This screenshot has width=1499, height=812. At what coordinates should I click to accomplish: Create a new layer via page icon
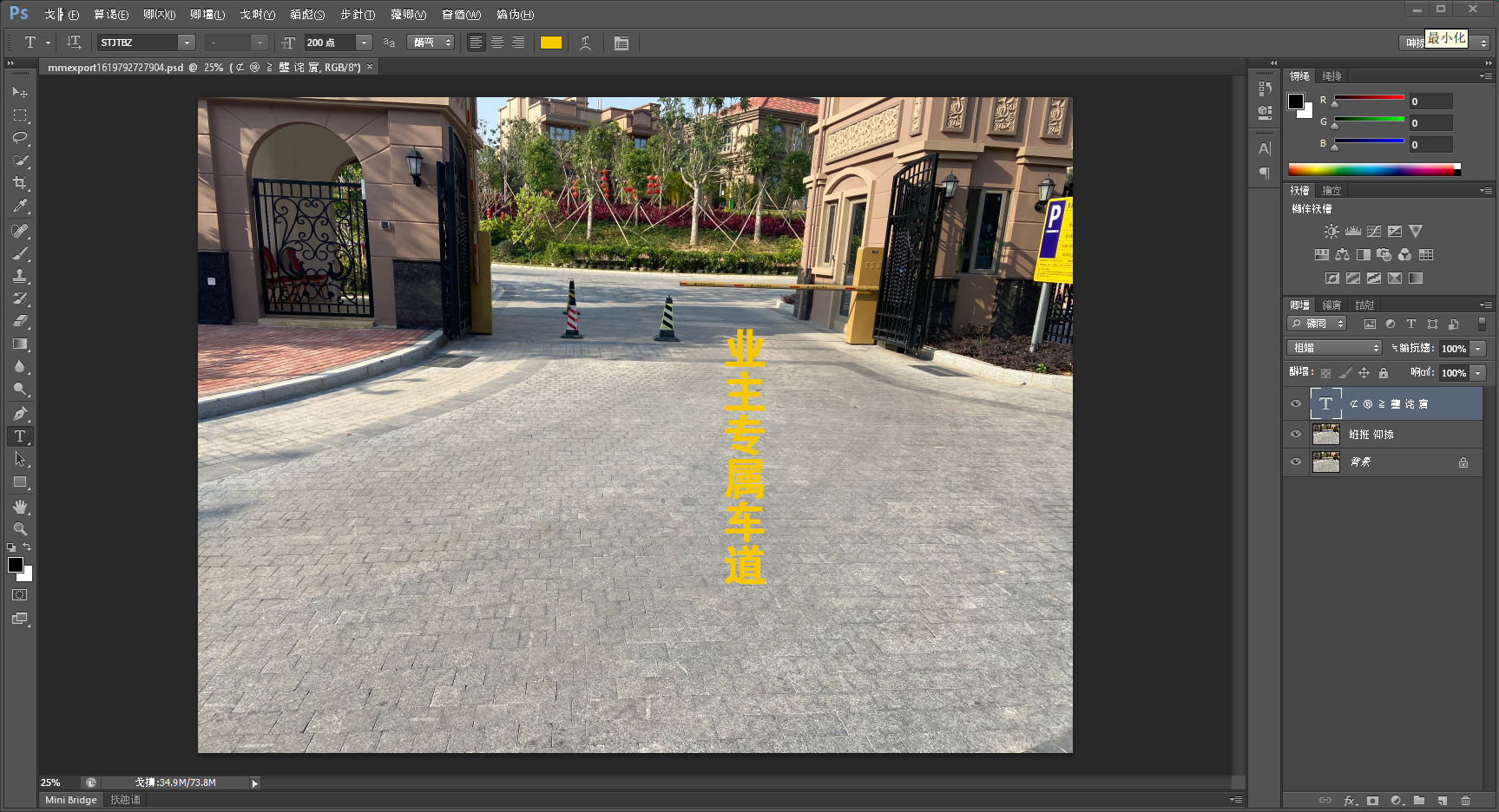[1443, 801]
